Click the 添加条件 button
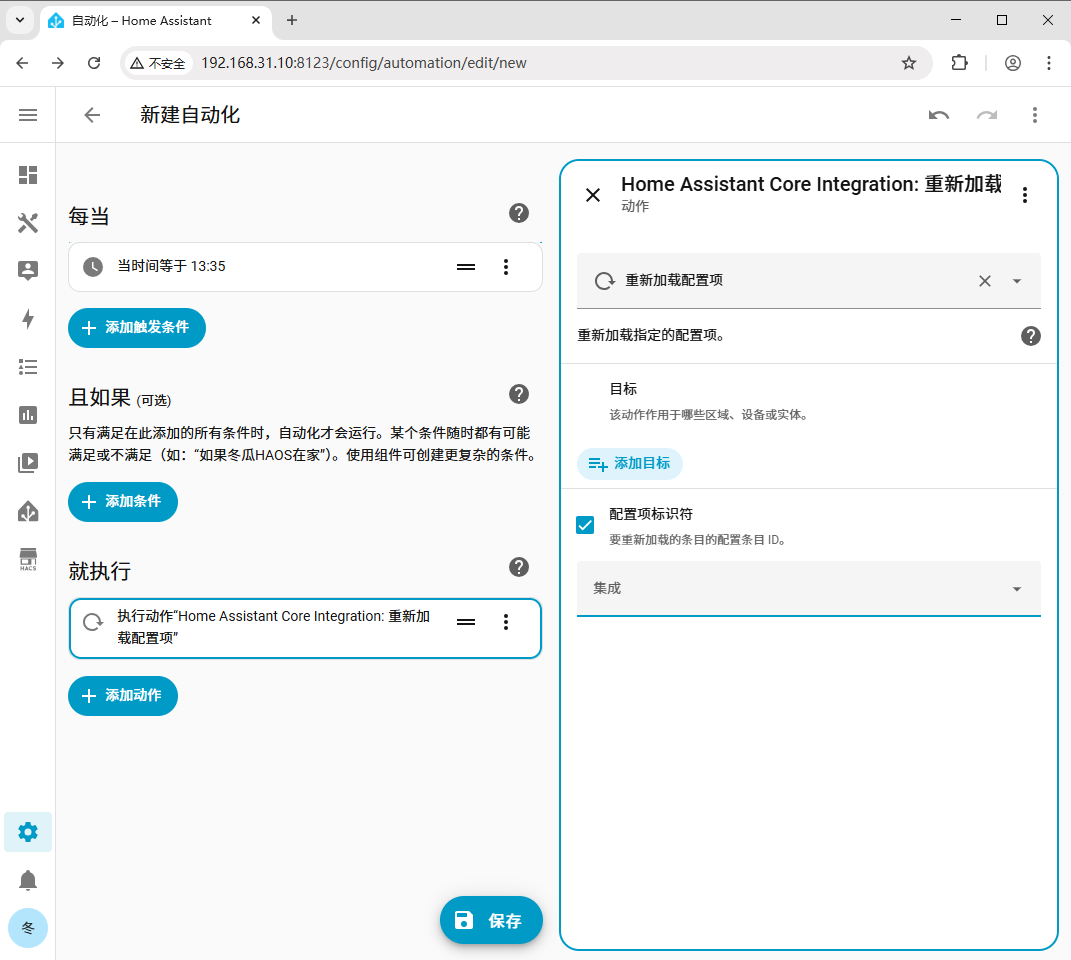The width and height of the screenshot is (1071, 960). 123,502
